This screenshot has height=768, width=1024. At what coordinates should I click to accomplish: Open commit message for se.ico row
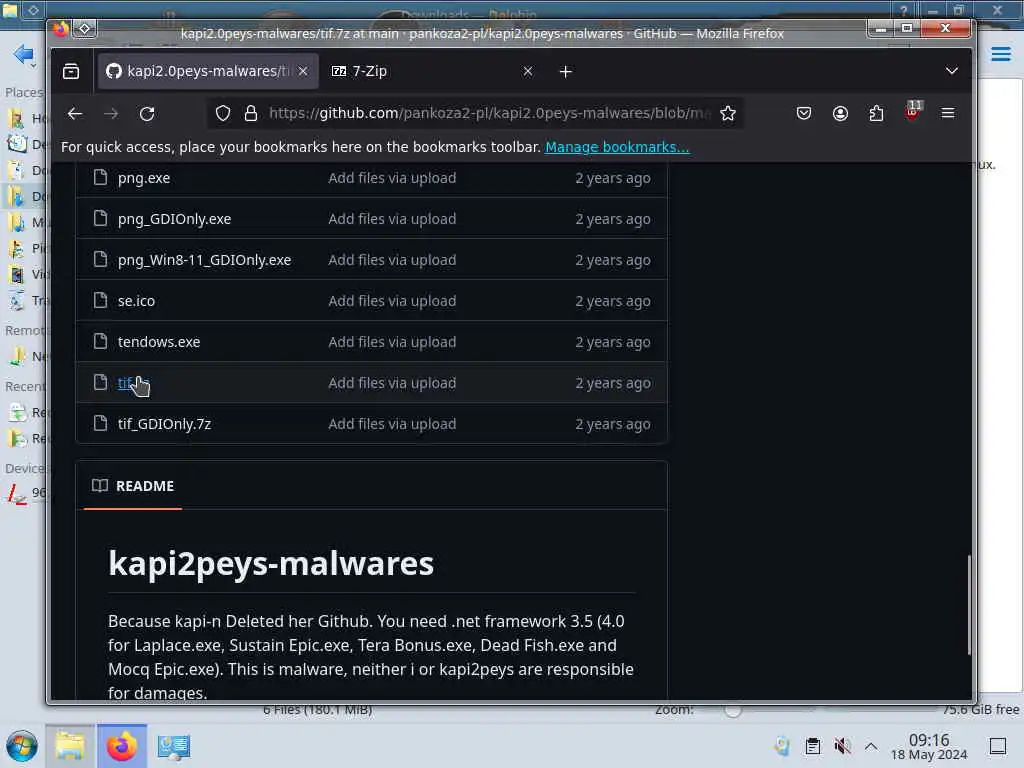point(392,301)
